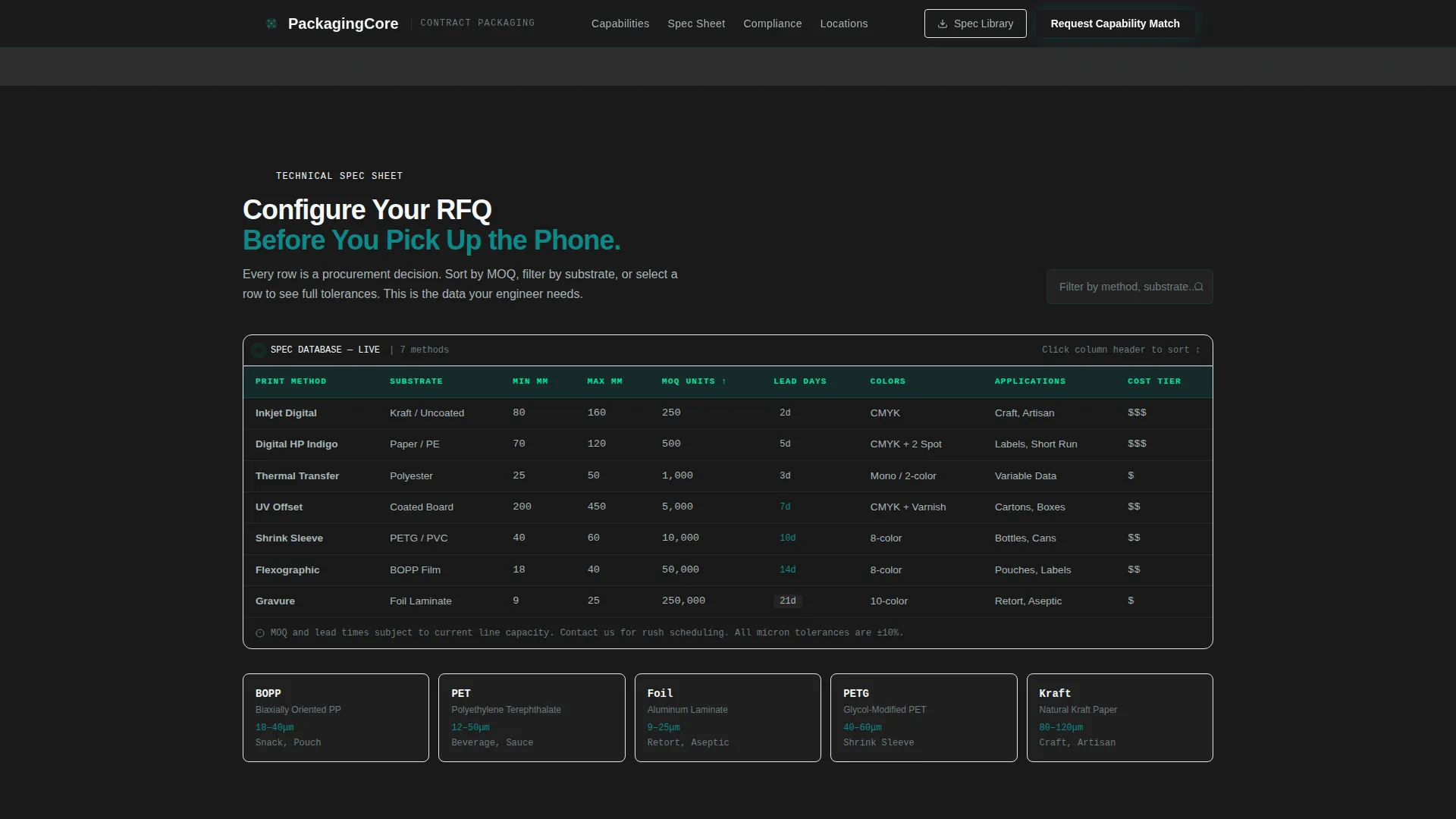Click the PackagingCore logo icon
Screen dimensions: 1456x819
click(271, 24)
